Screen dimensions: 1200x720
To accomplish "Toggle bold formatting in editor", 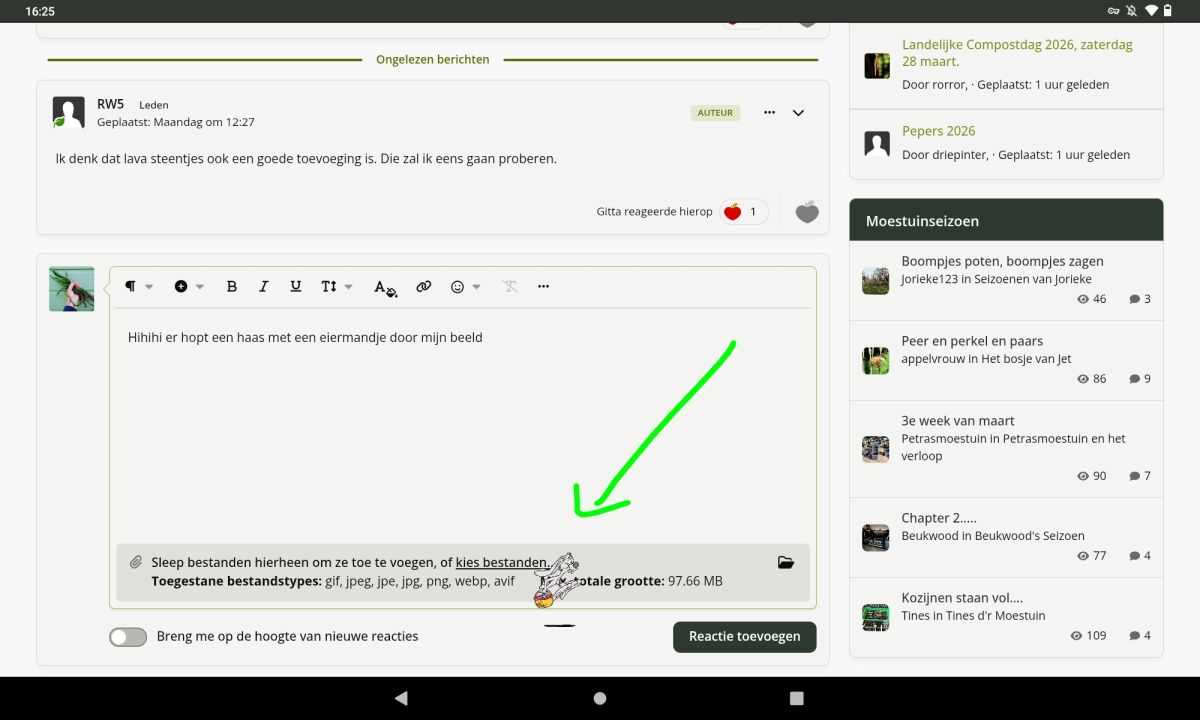I will coord(232,287).
